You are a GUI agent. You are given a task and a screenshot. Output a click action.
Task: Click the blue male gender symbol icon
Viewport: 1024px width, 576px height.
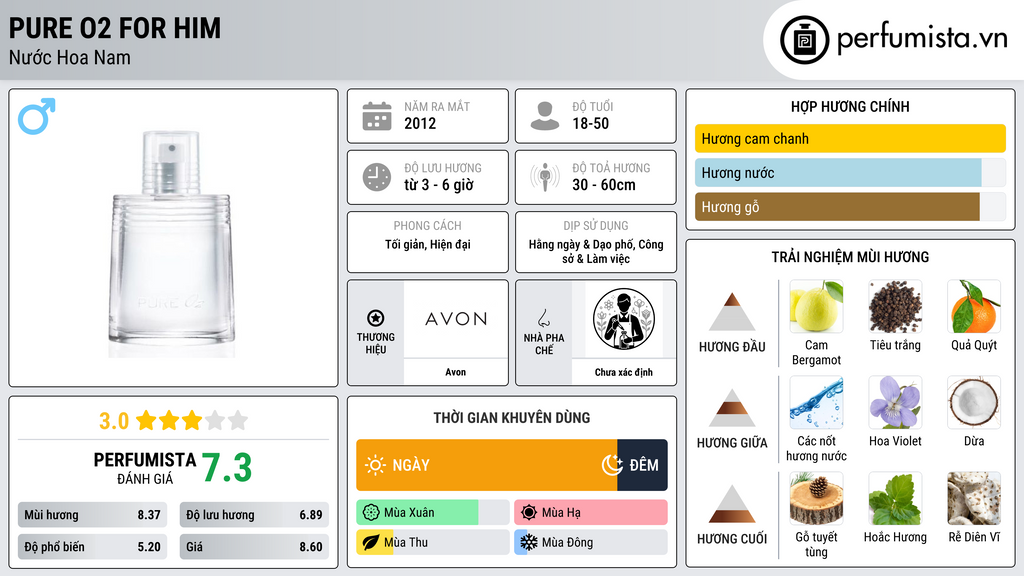(x=37, y=116)
